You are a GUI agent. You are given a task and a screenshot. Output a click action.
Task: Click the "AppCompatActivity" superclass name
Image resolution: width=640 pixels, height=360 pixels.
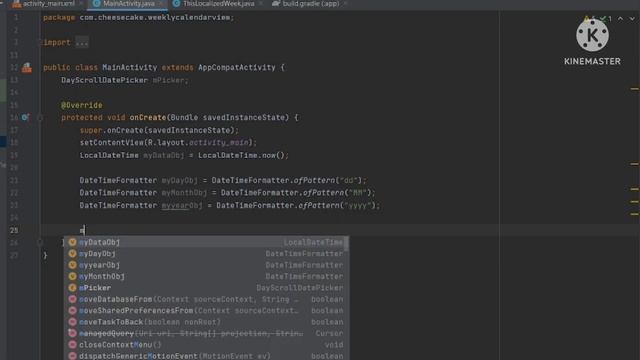click(x=237, y=68)
